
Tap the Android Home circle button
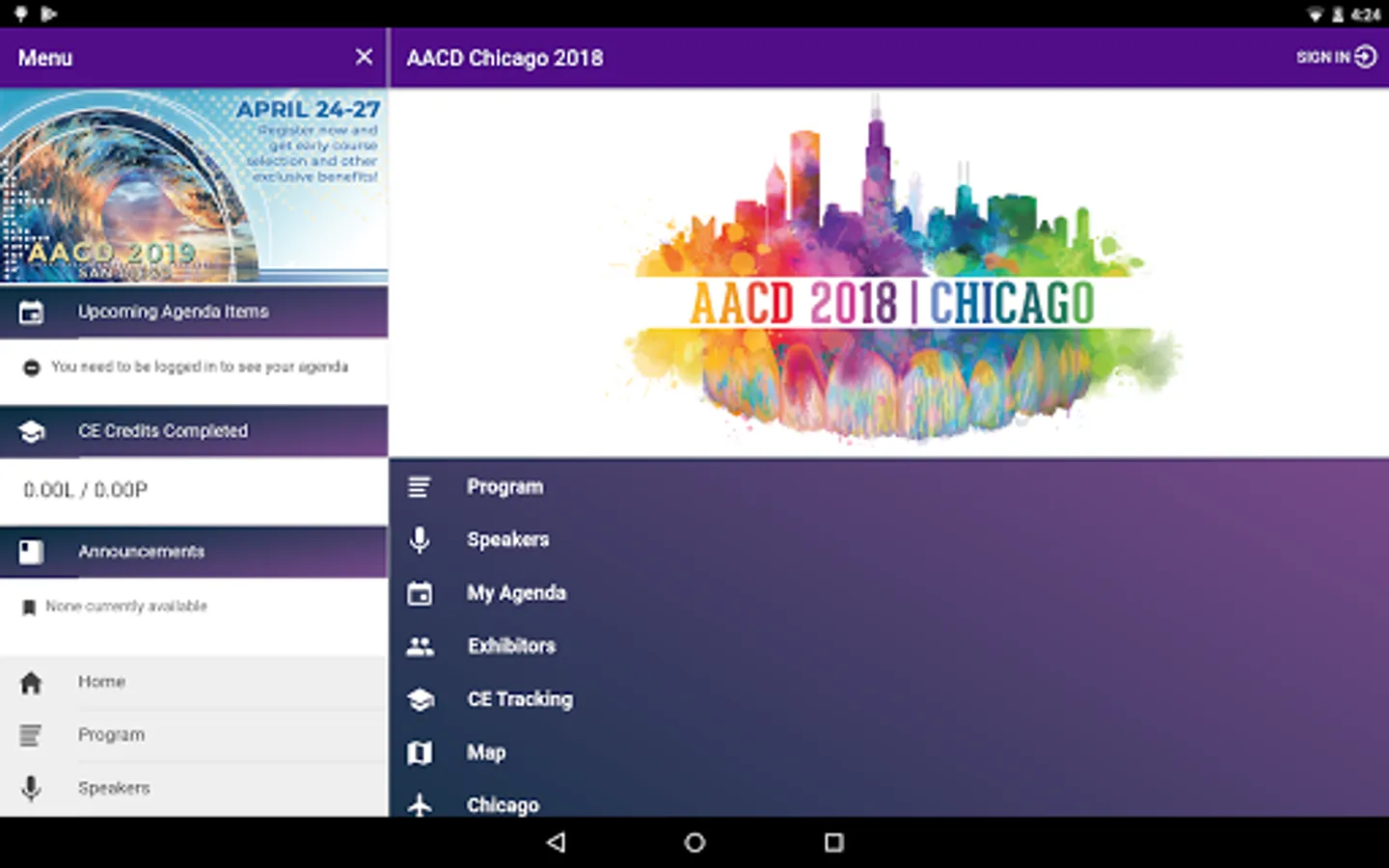(x=694, y=842)
